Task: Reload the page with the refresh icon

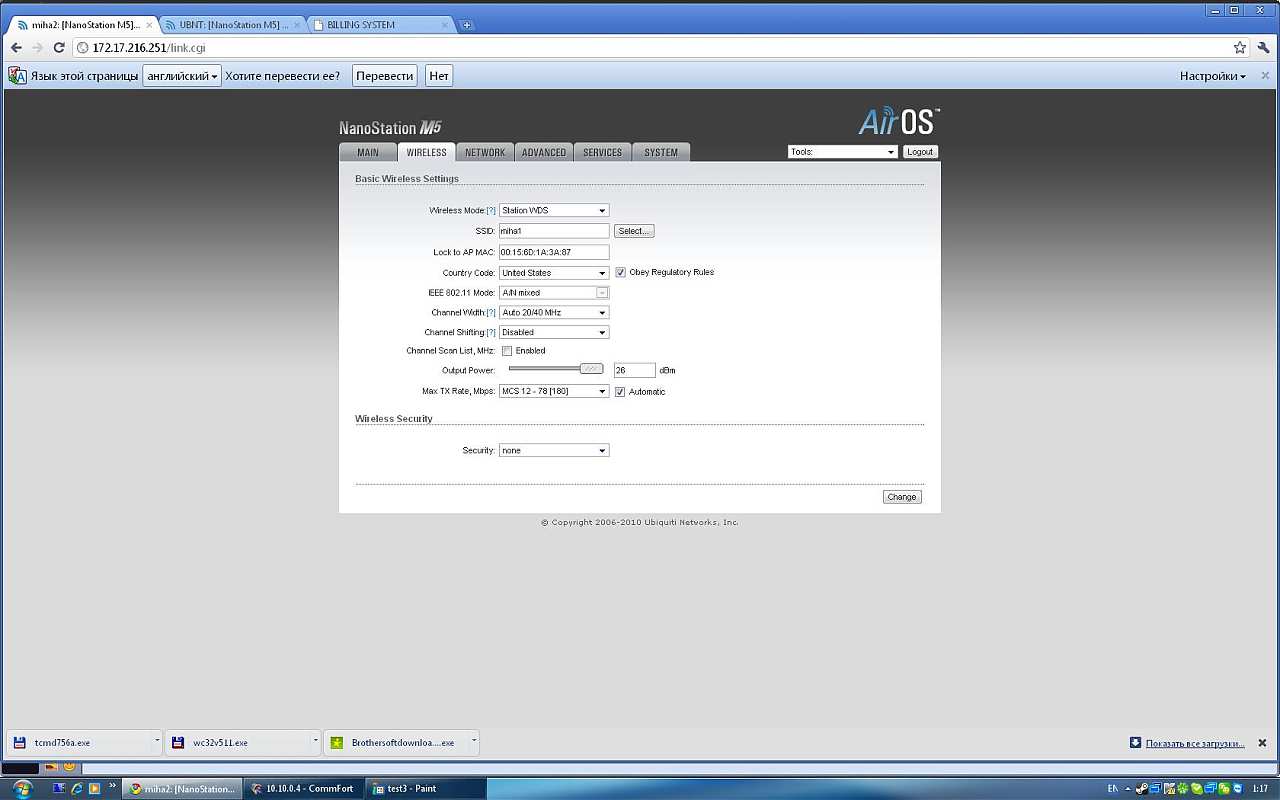Action: (x=59, y=48)
